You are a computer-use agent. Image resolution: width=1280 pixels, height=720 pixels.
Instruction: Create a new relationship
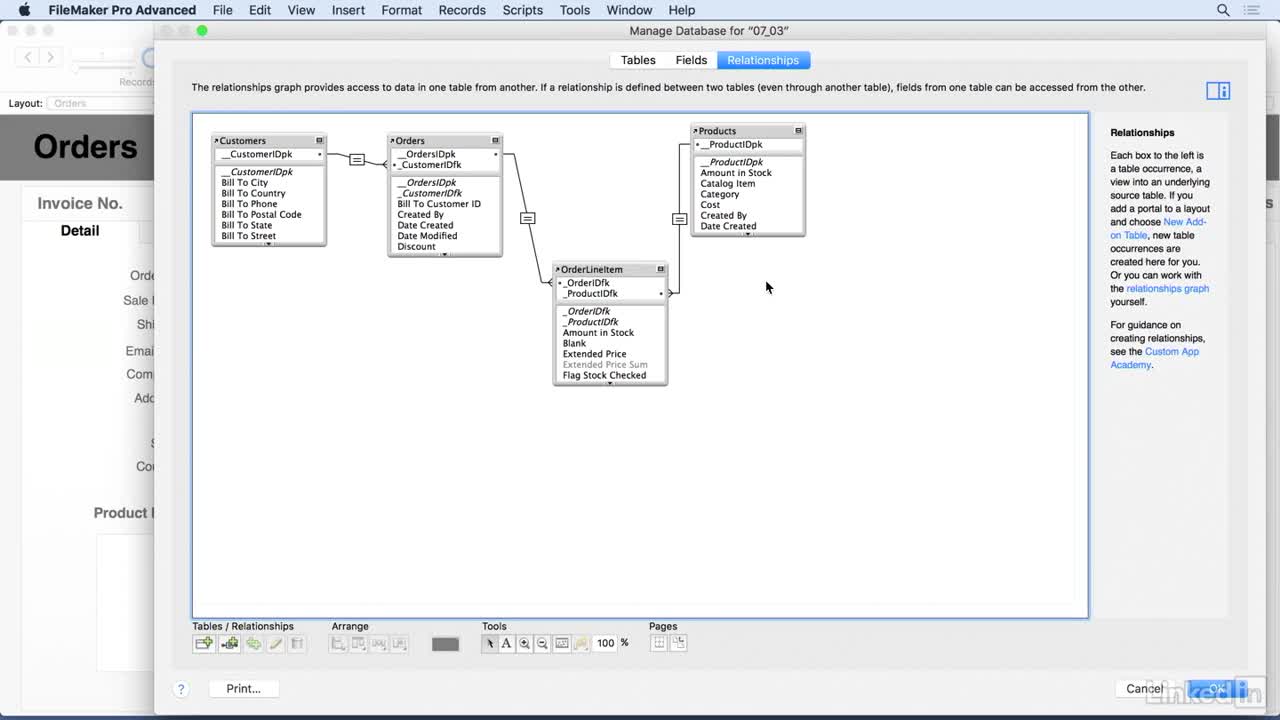[229, 644]
